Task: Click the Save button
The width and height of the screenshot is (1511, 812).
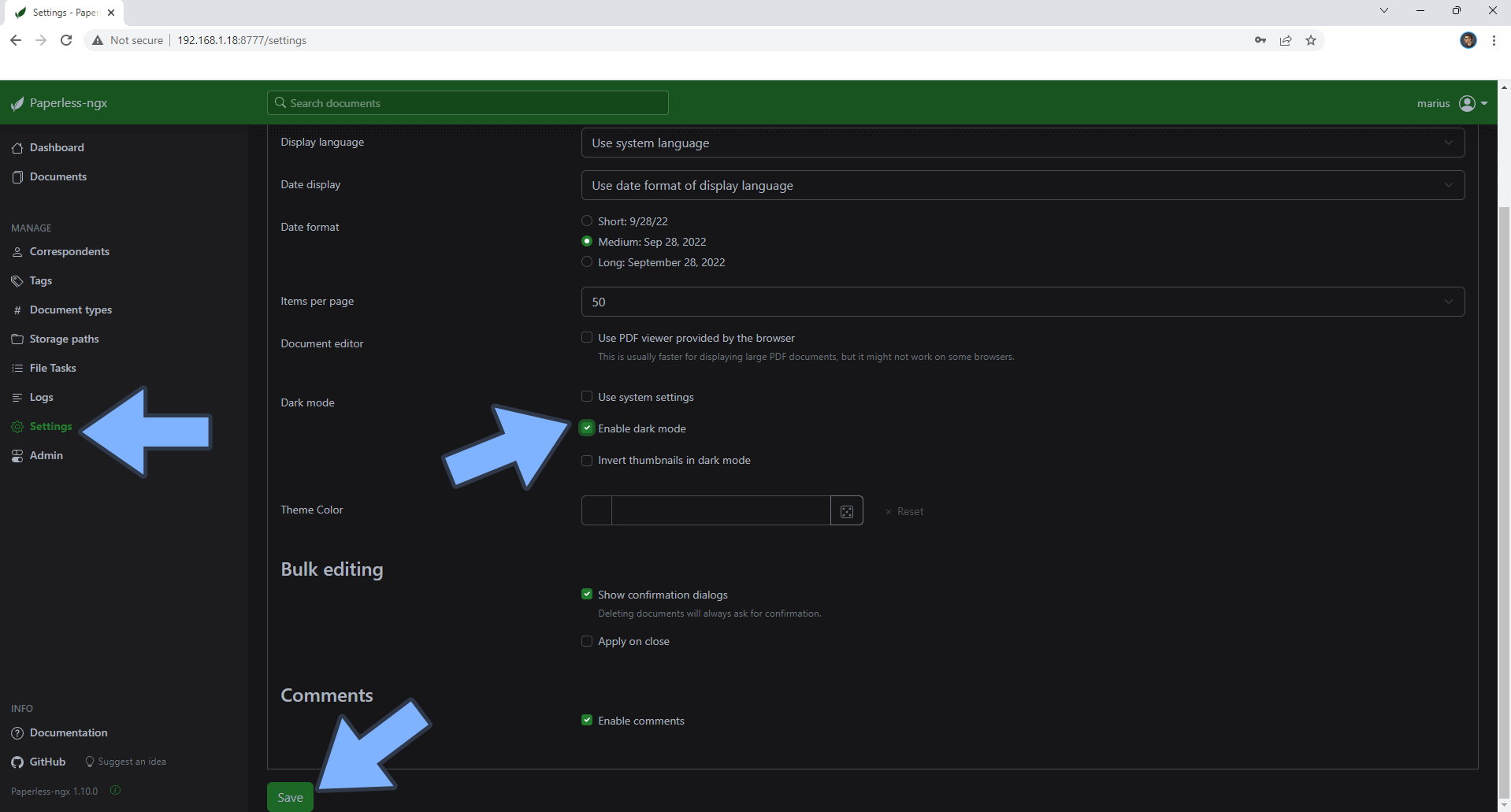Action: (x=290, y=797)
